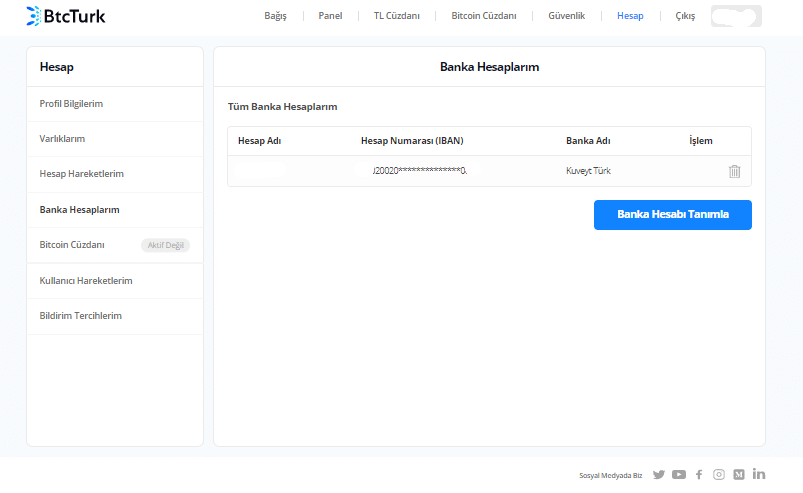The width and height of the screenshot is (803, 493).
Task: Open Hesap Hareketlerim in the sidebar
Action: coord(81,174)
